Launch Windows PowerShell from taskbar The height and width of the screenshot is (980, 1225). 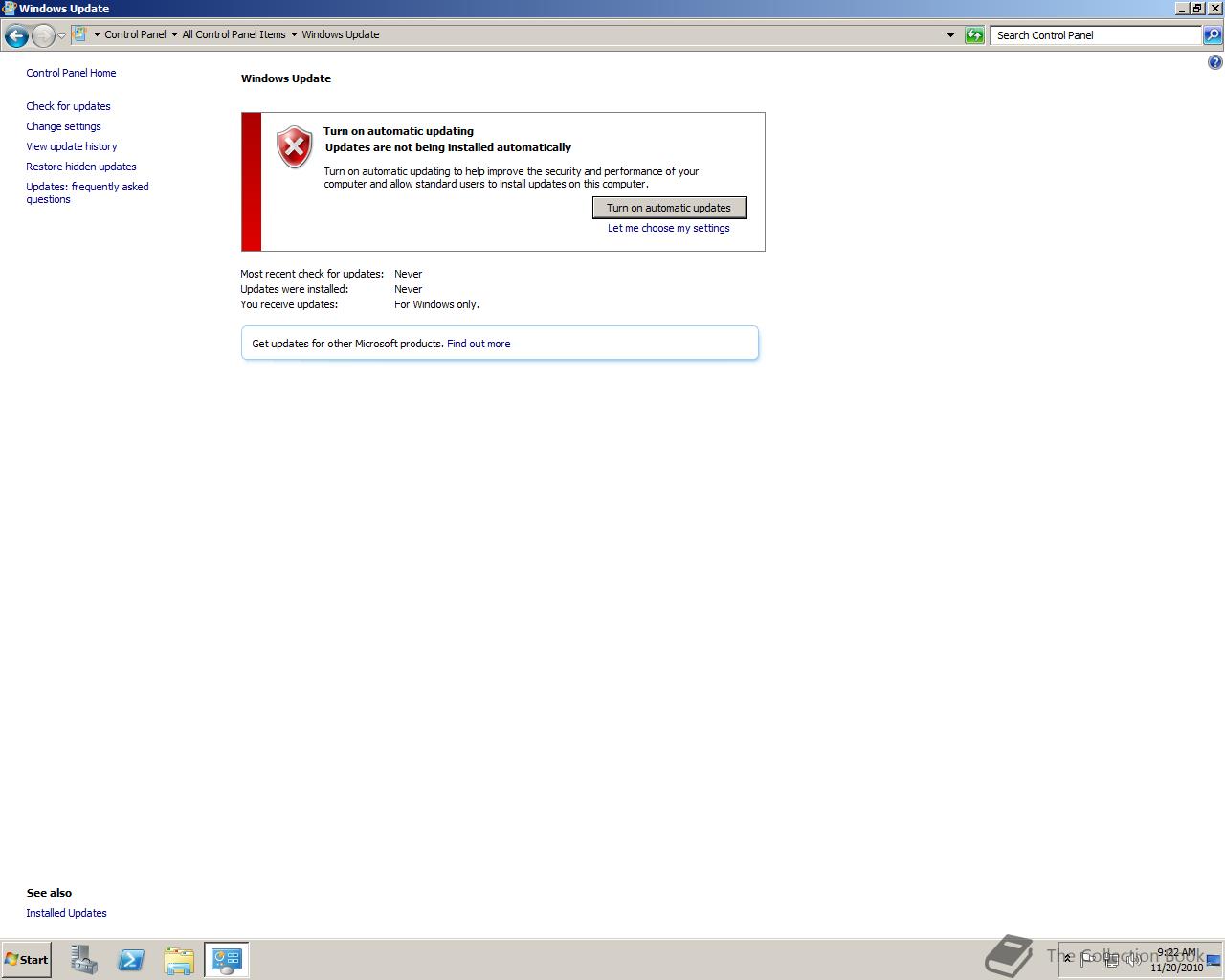131,960
